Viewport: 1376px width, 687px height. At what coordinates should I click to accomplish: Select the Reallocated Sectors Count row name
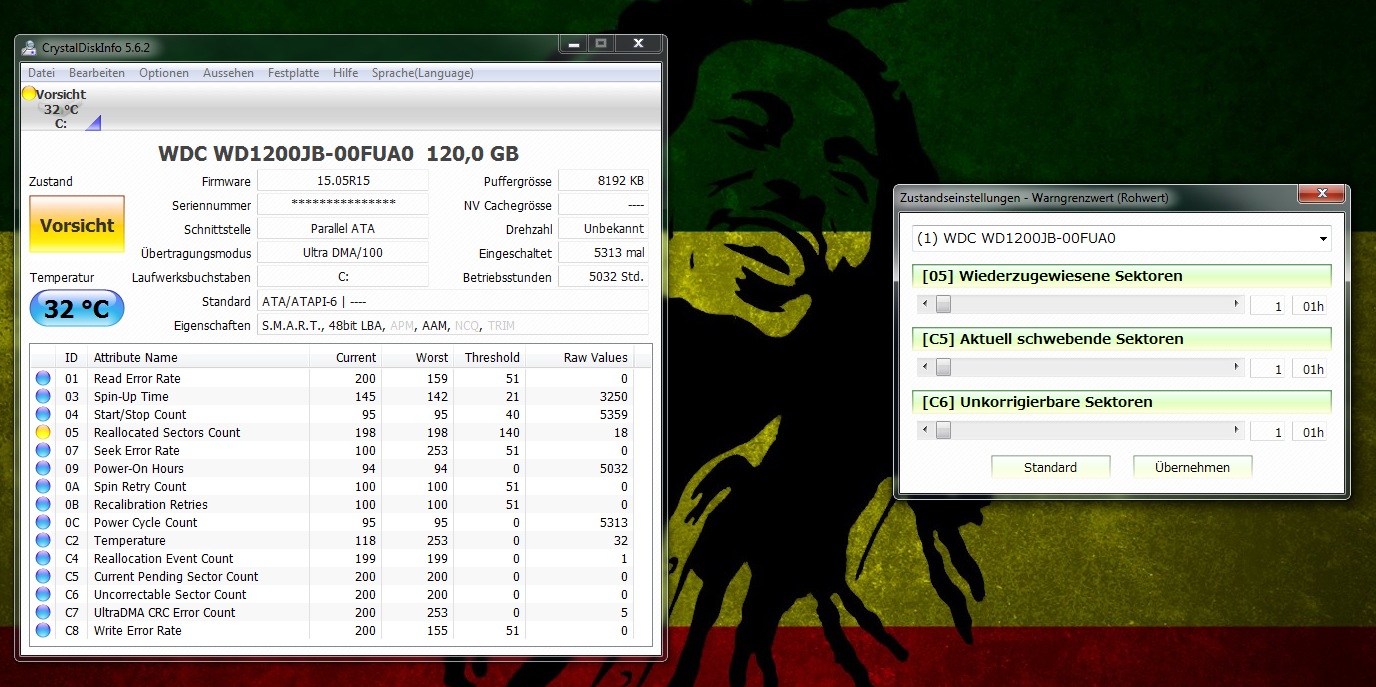[167, 432]
